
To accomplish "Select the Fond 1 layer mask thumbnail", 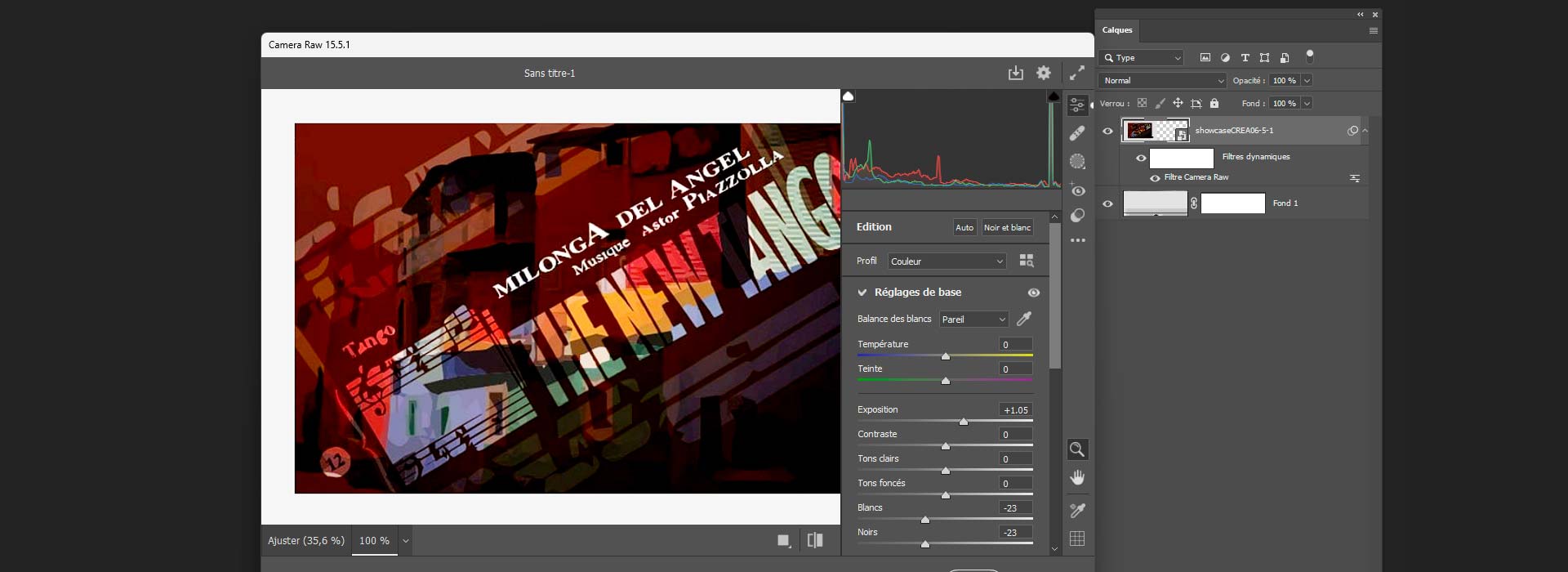I will click(1233, 203).
